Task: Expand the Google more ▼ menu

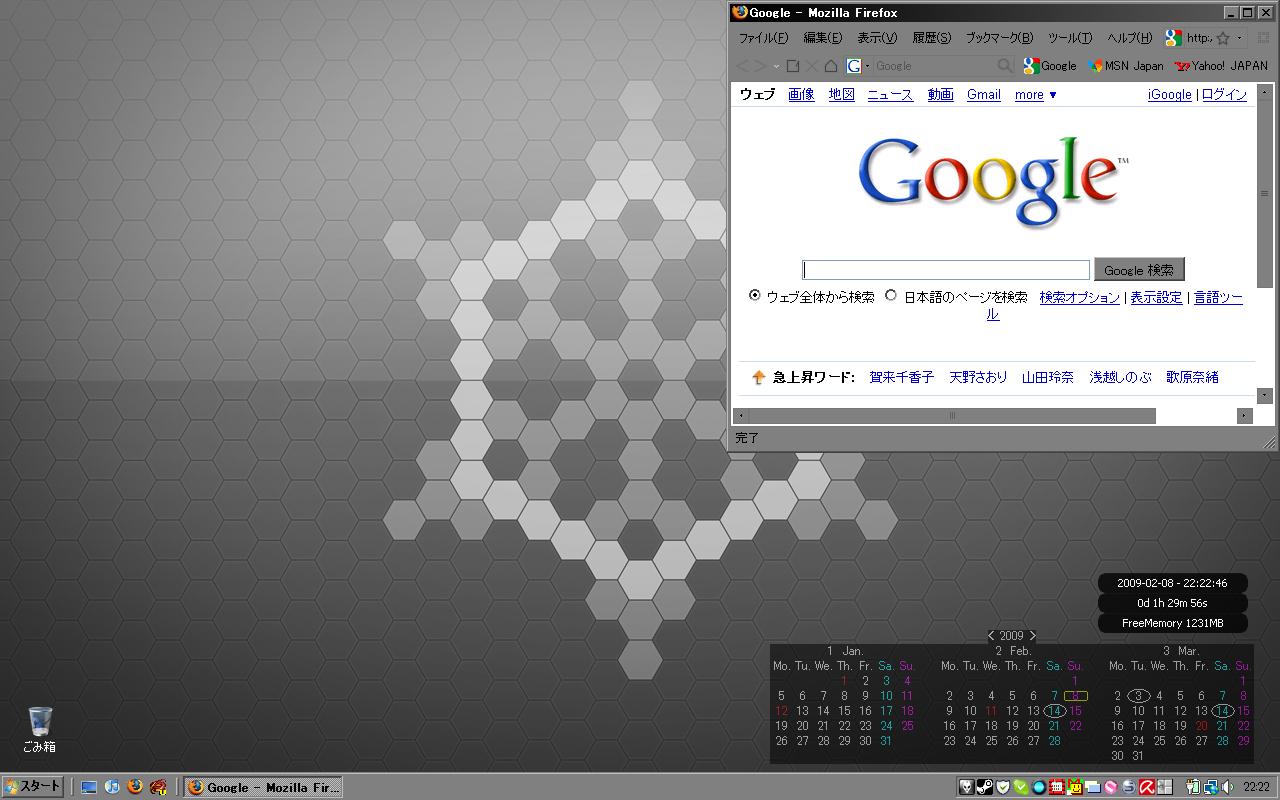Action: (x=1036, y=95)
